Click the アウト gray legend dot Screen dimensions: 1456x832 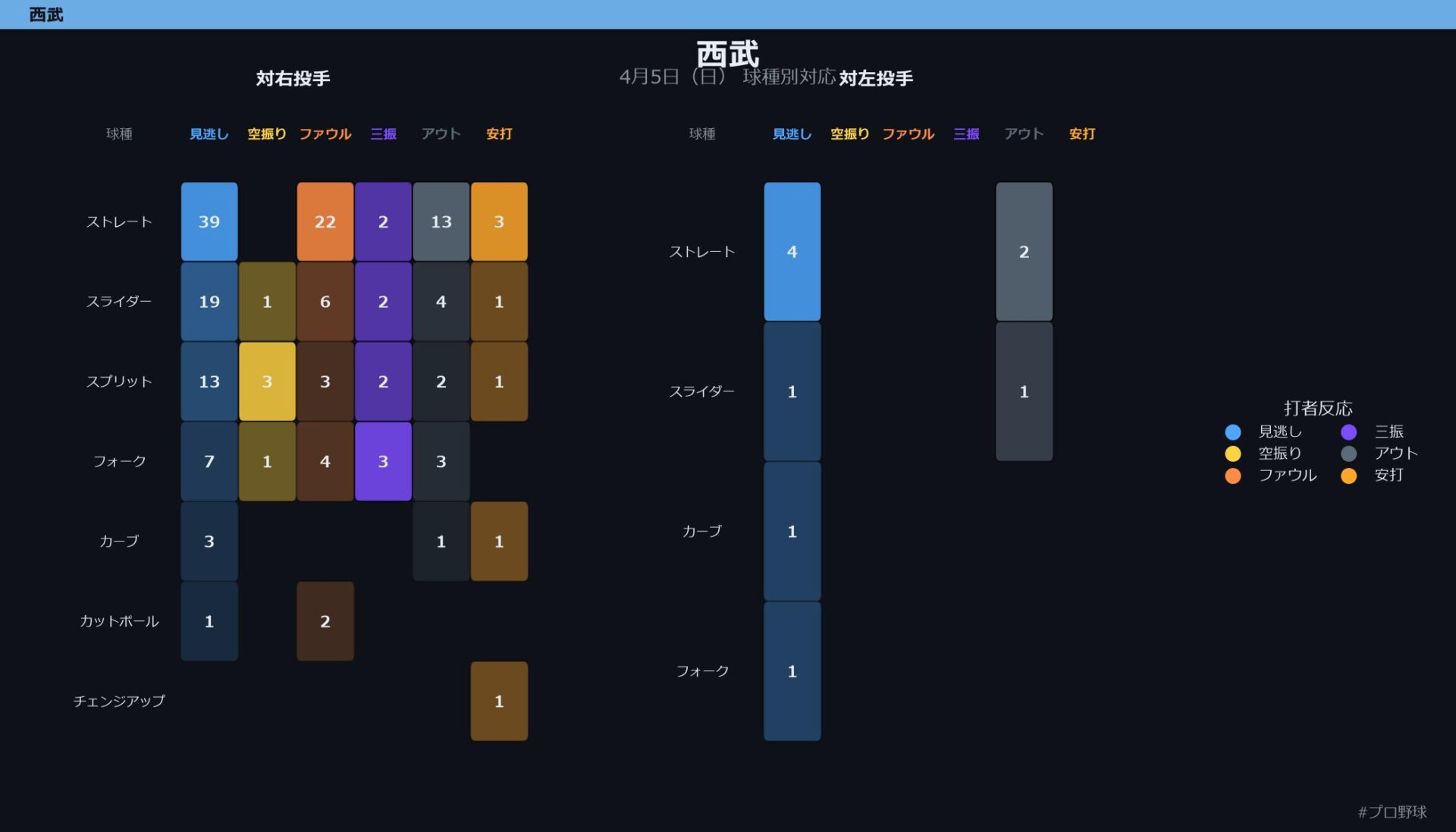click(x=1348, y=454)
